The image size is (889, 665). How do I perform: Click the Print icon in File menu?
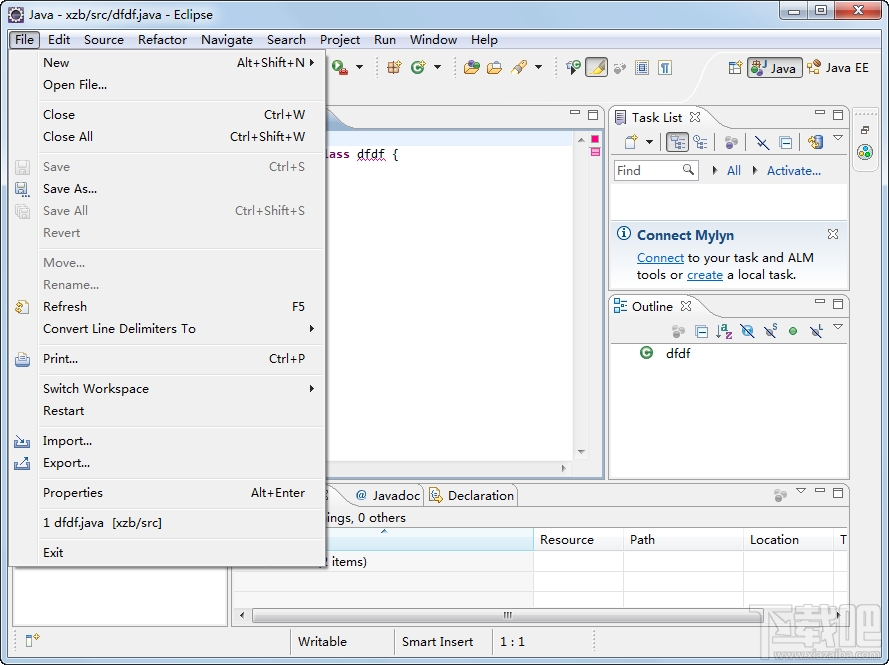point(22,359)
